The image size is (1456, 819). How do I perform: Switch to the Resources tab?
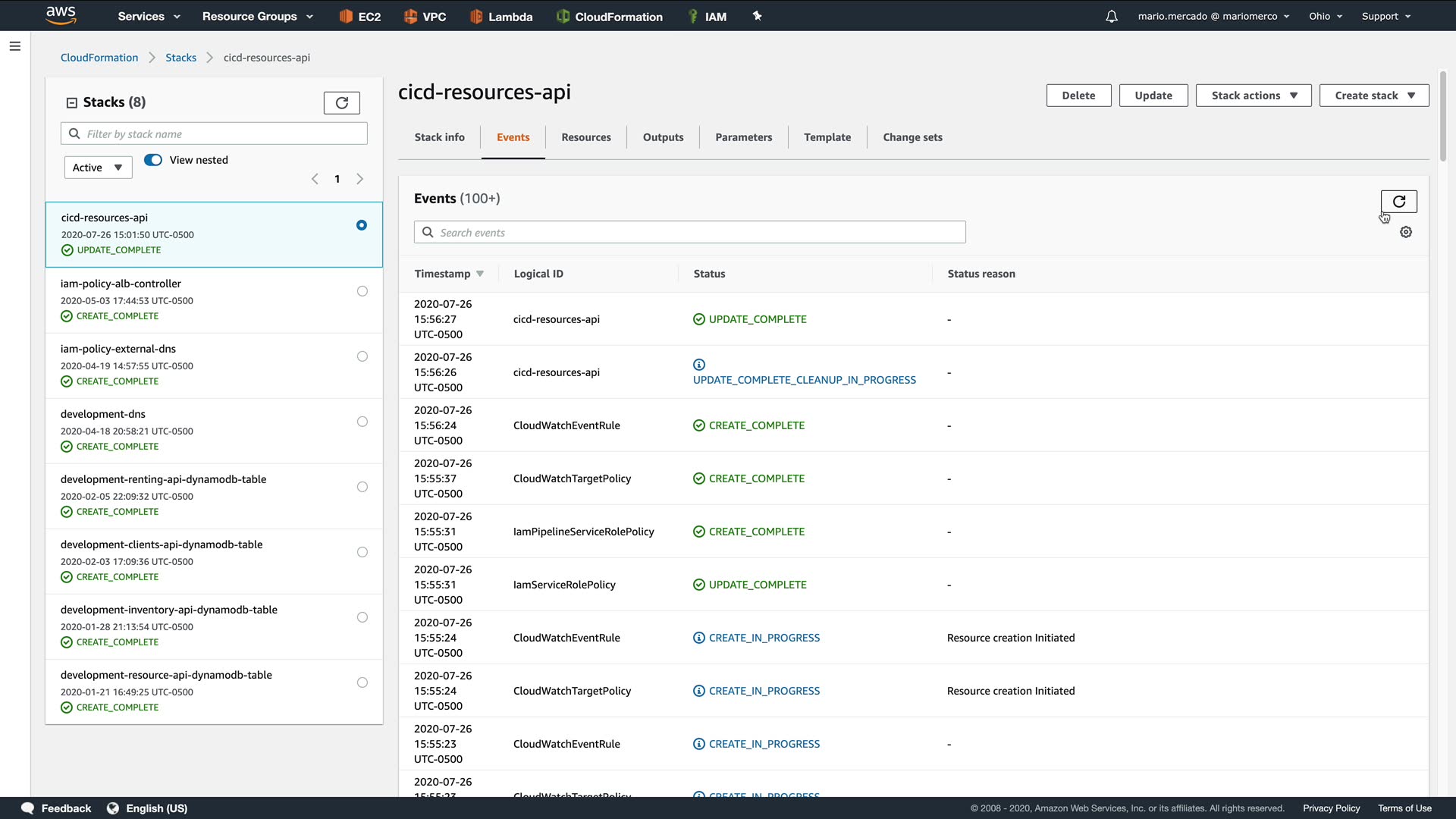pyautogui.click(x=585, y=137)
